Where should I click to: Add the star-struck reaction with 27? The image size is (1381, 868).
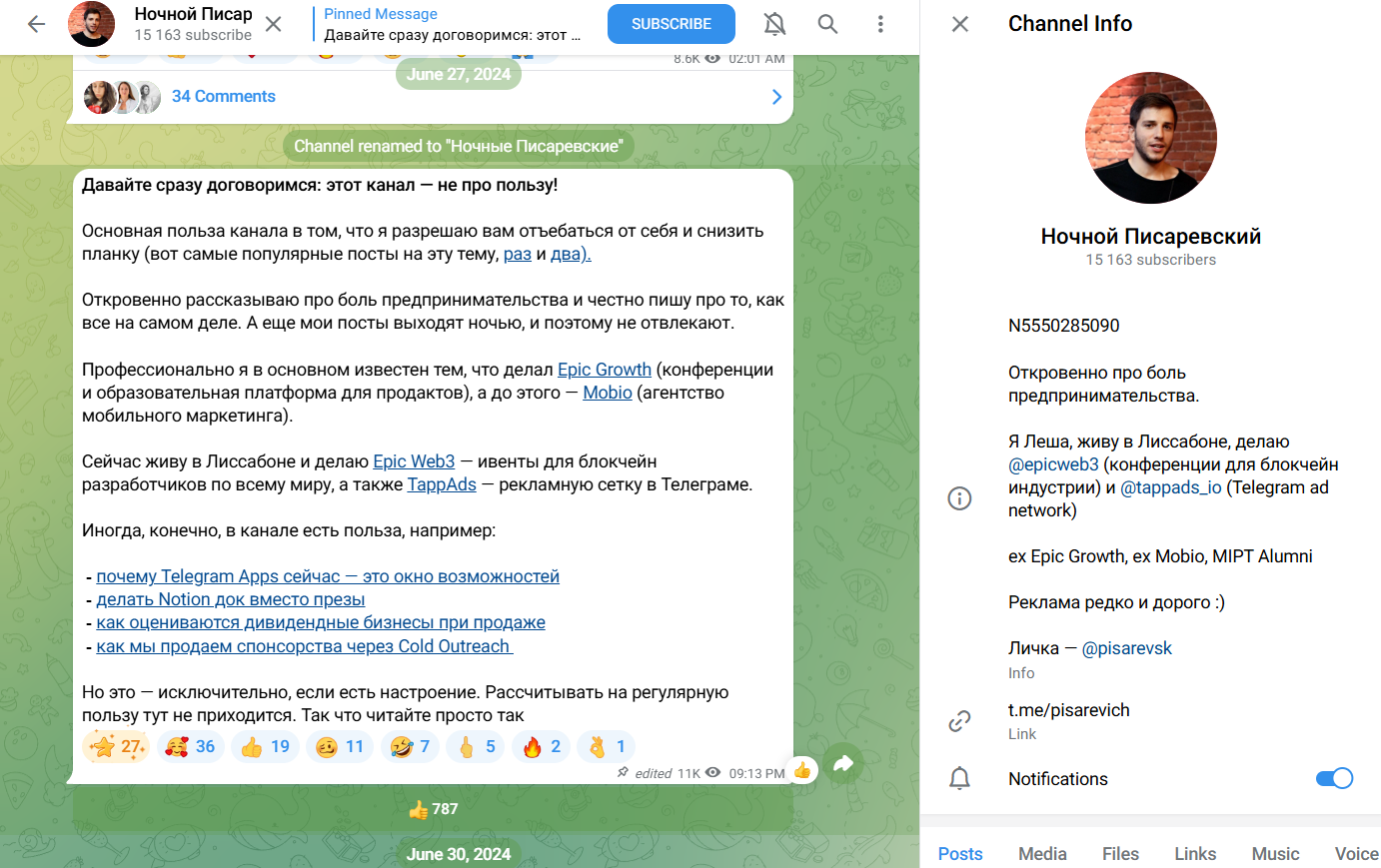(116, 747)
